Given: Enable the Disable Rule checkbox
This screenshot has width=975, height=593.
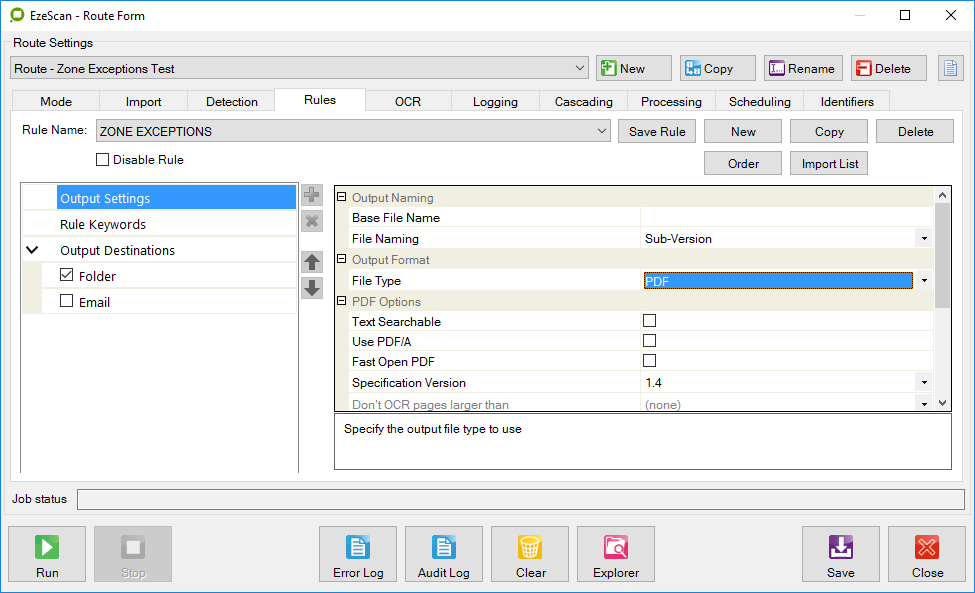Looking at the screenshot, I should (x=102, y=160).
